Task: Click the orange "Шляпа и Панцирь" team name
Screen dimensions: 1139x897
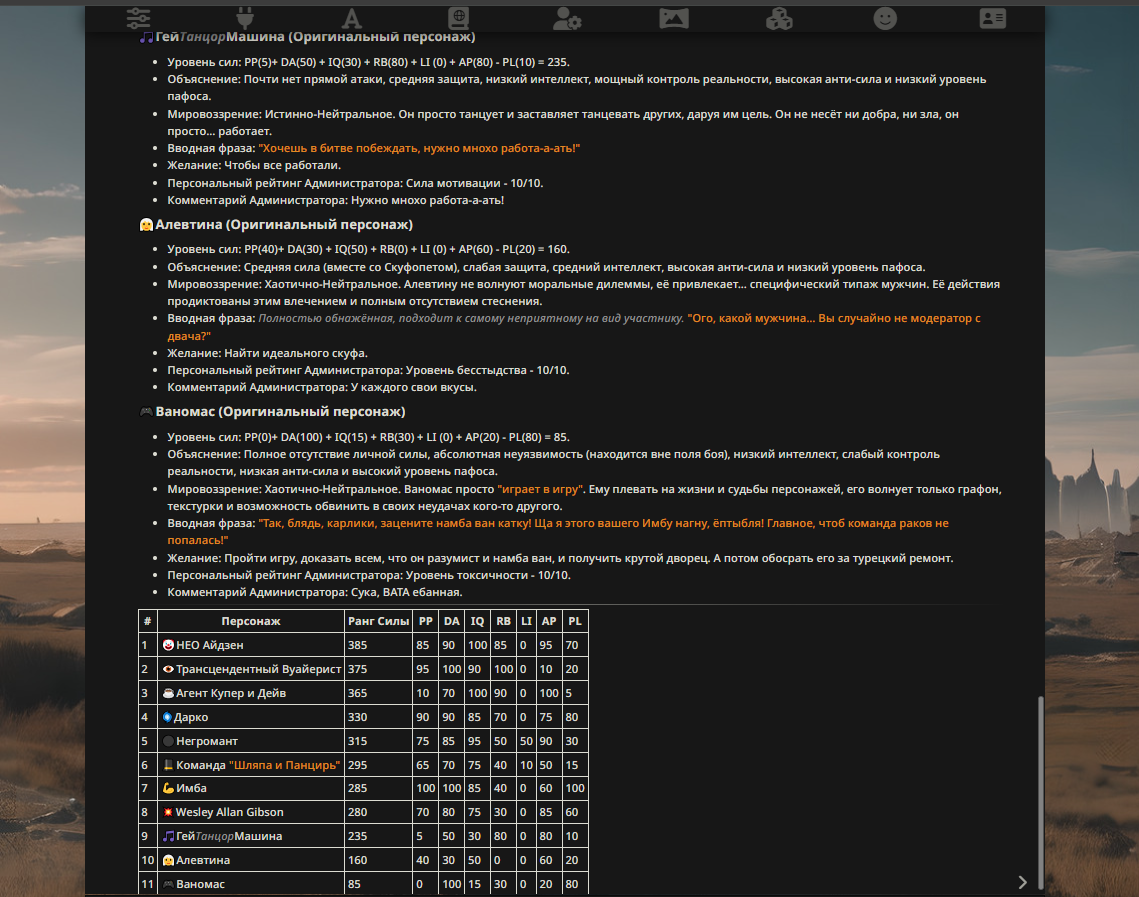Action: 284,765
